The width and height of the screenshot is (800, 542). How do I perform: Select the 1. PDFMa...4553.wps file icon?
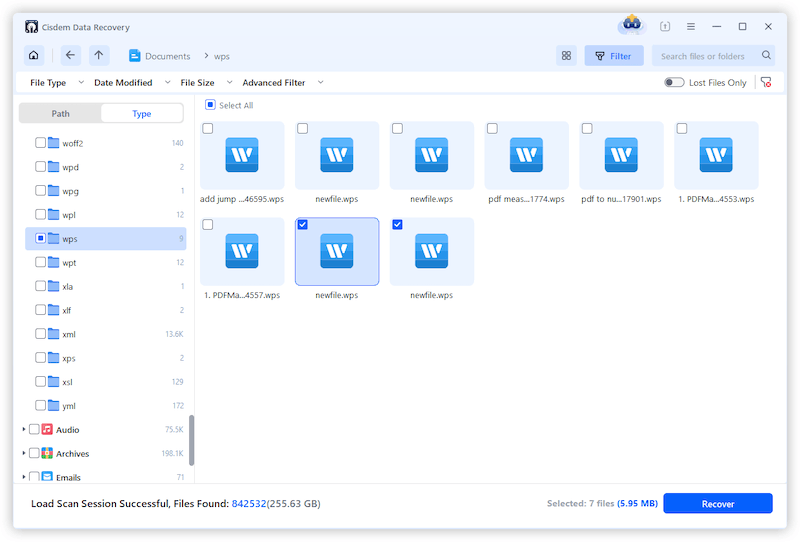point(716,155)
